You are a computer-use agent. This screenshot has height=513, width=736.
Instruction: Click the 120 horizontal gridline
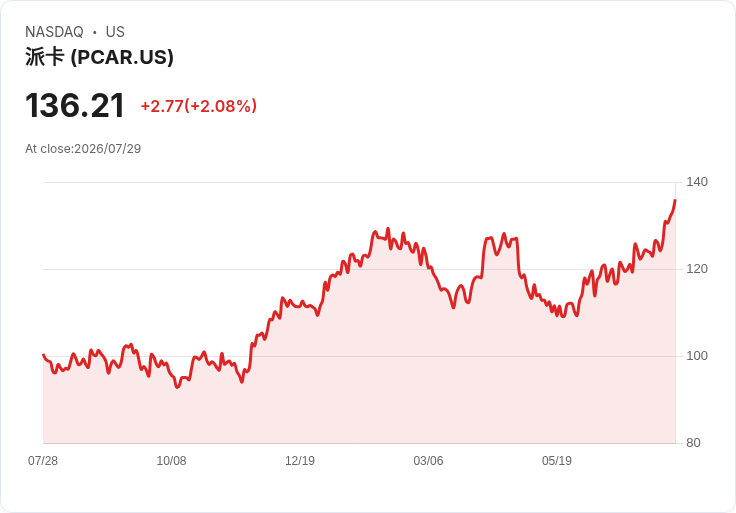pyautogui.click(x=359, y=269)
